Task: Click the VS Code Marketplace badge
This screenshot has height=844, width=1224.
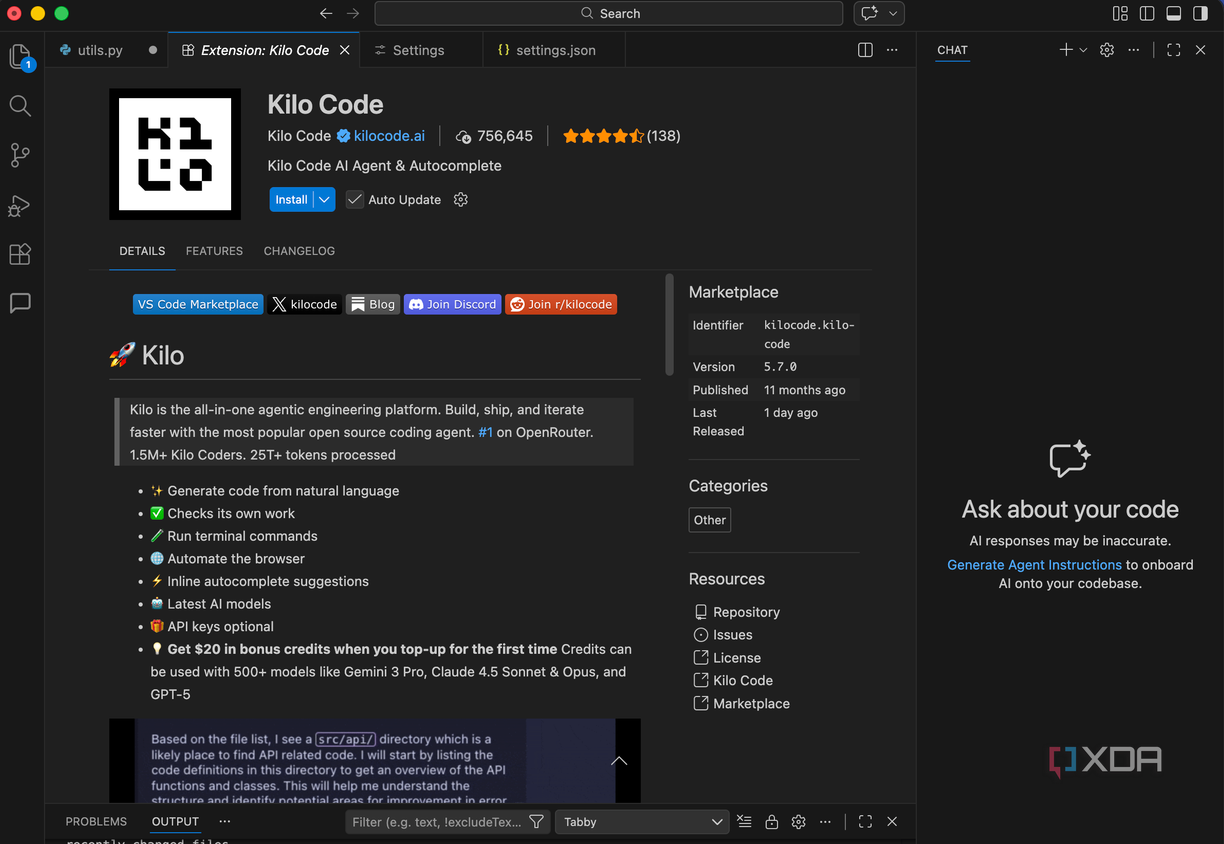Action: click(x=198, y=304)
